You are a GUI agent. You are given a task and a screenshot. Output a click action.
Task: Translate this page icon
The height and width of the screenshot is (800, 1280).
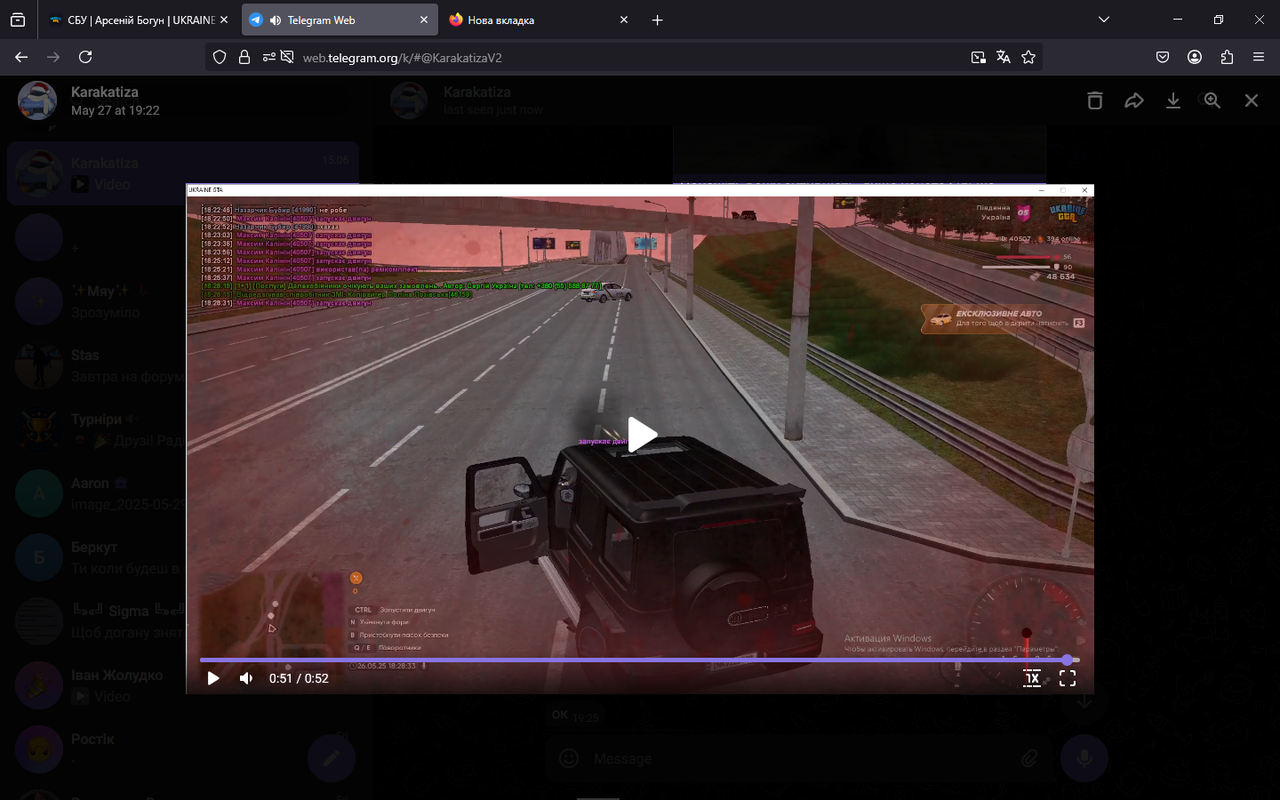pyautogui.click(x=1003, y=57)
